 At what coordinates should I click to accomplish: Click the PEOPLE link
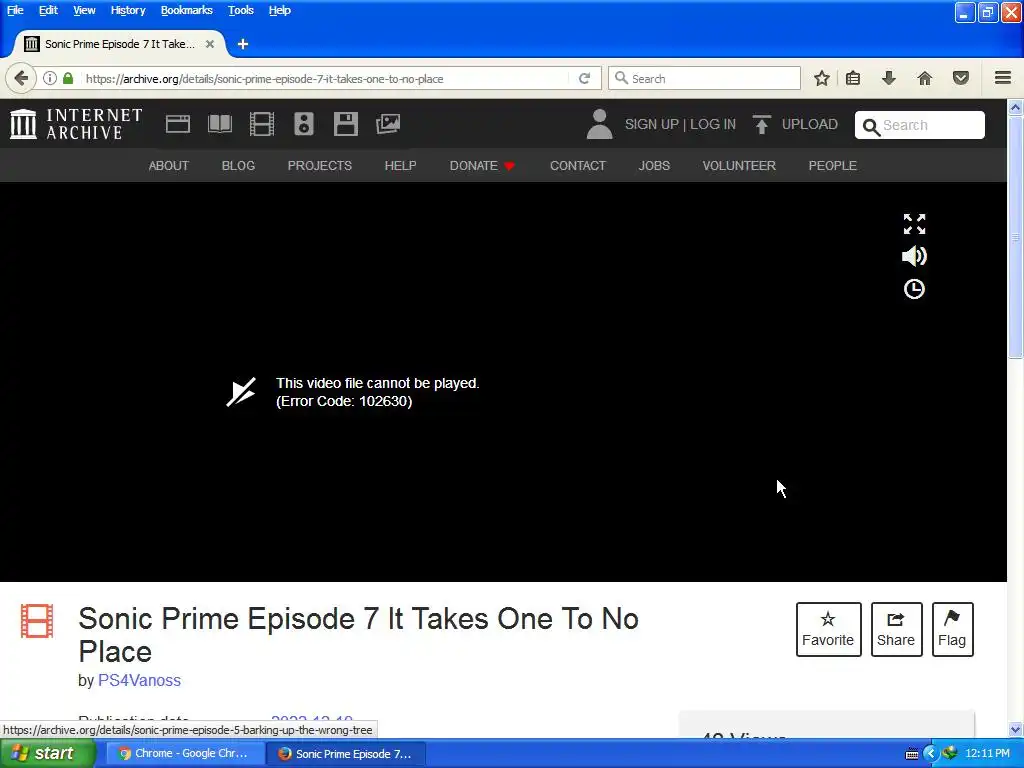pyautogui.click(x=833, y=166)
